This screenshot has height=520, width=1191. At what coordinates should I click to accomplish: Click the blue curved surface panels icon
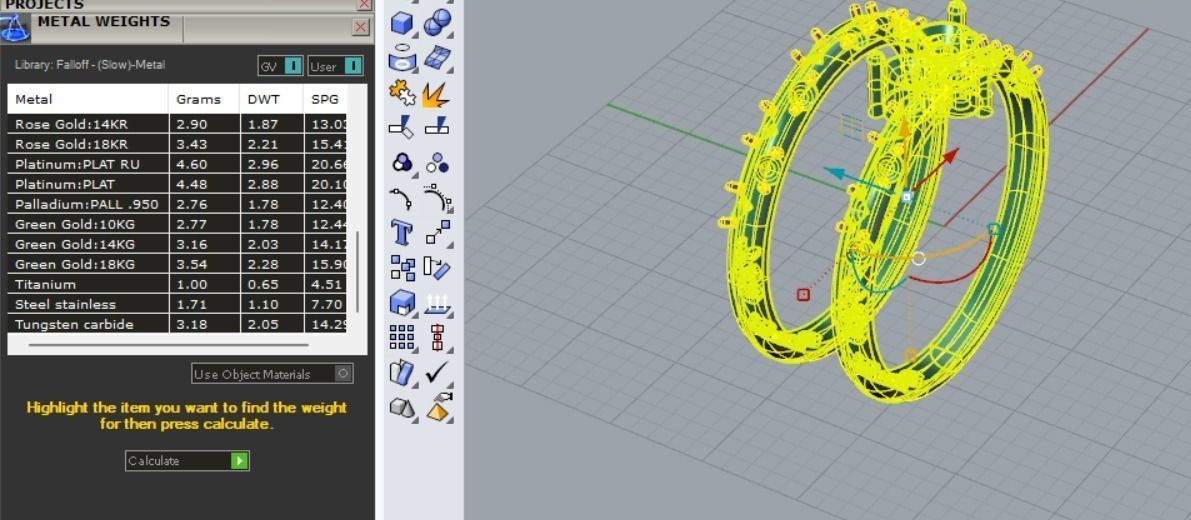pos(401,372)
